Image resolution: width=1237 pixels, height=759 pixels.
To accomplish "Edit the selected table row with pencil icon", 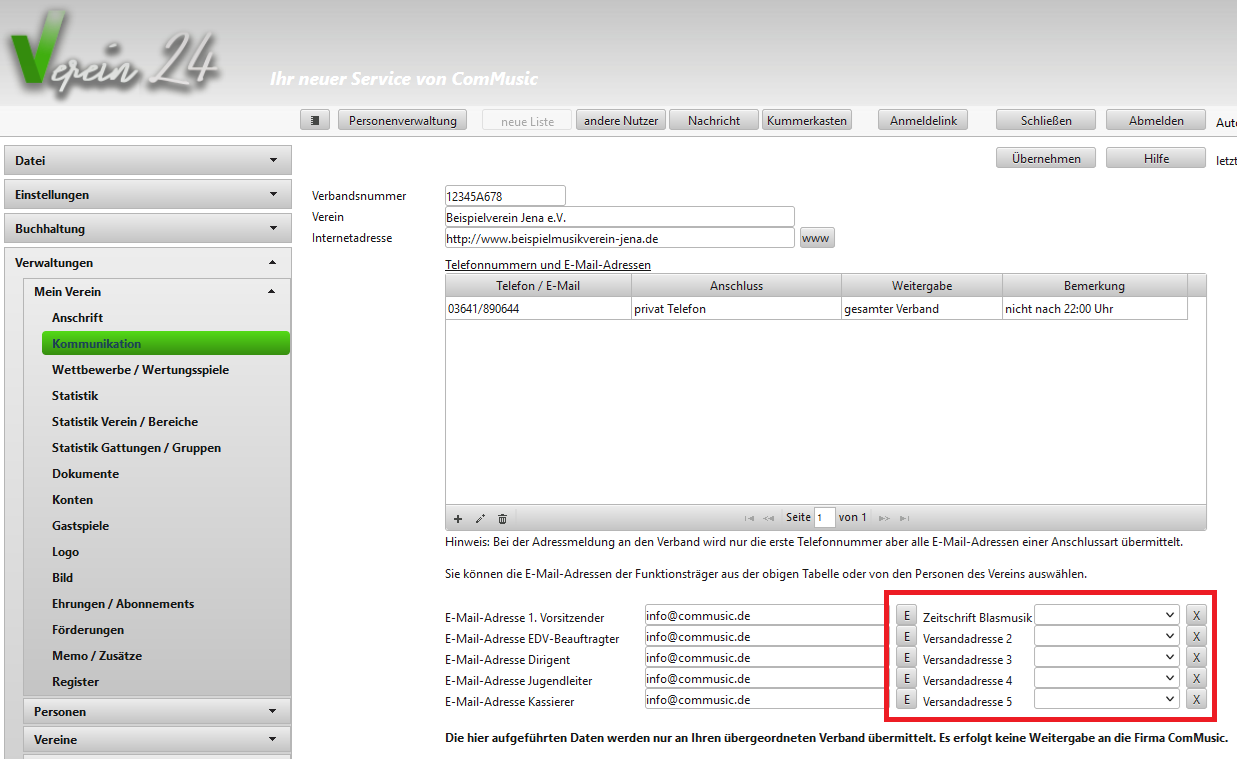I will (x=480, y=519).
